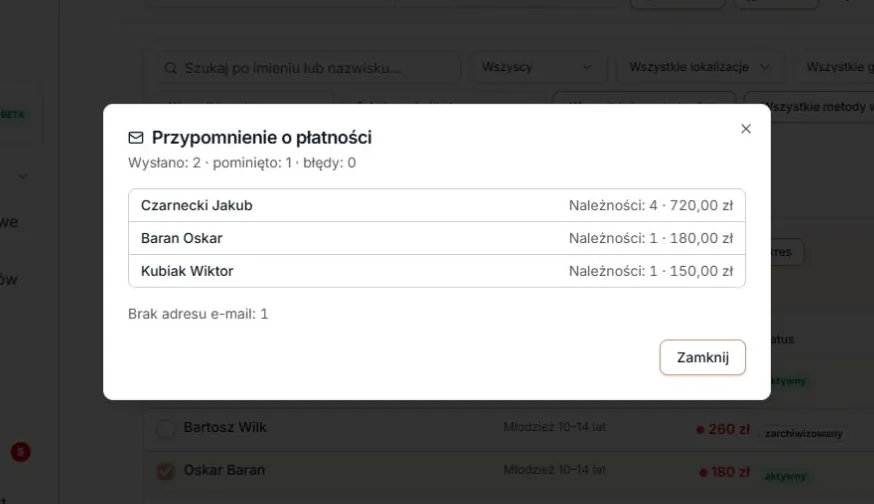Select the Kubiak Wiktor row
Screen dimensions: 874x504
(437, 271)
